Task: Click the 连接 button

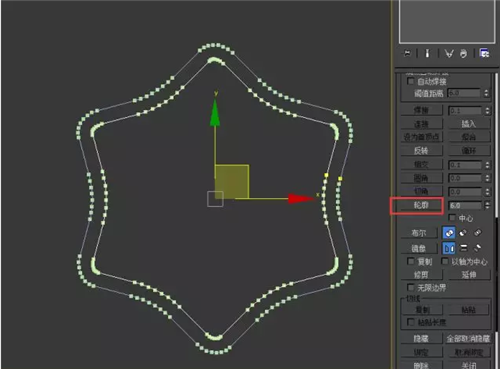Action: click(421, 124)
